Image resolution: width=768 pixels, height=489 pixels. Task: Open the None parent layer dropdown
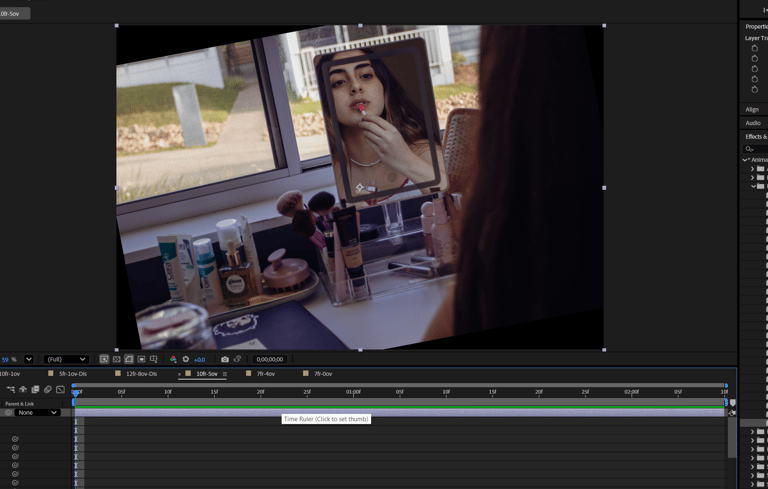click(x=37, y=413)
